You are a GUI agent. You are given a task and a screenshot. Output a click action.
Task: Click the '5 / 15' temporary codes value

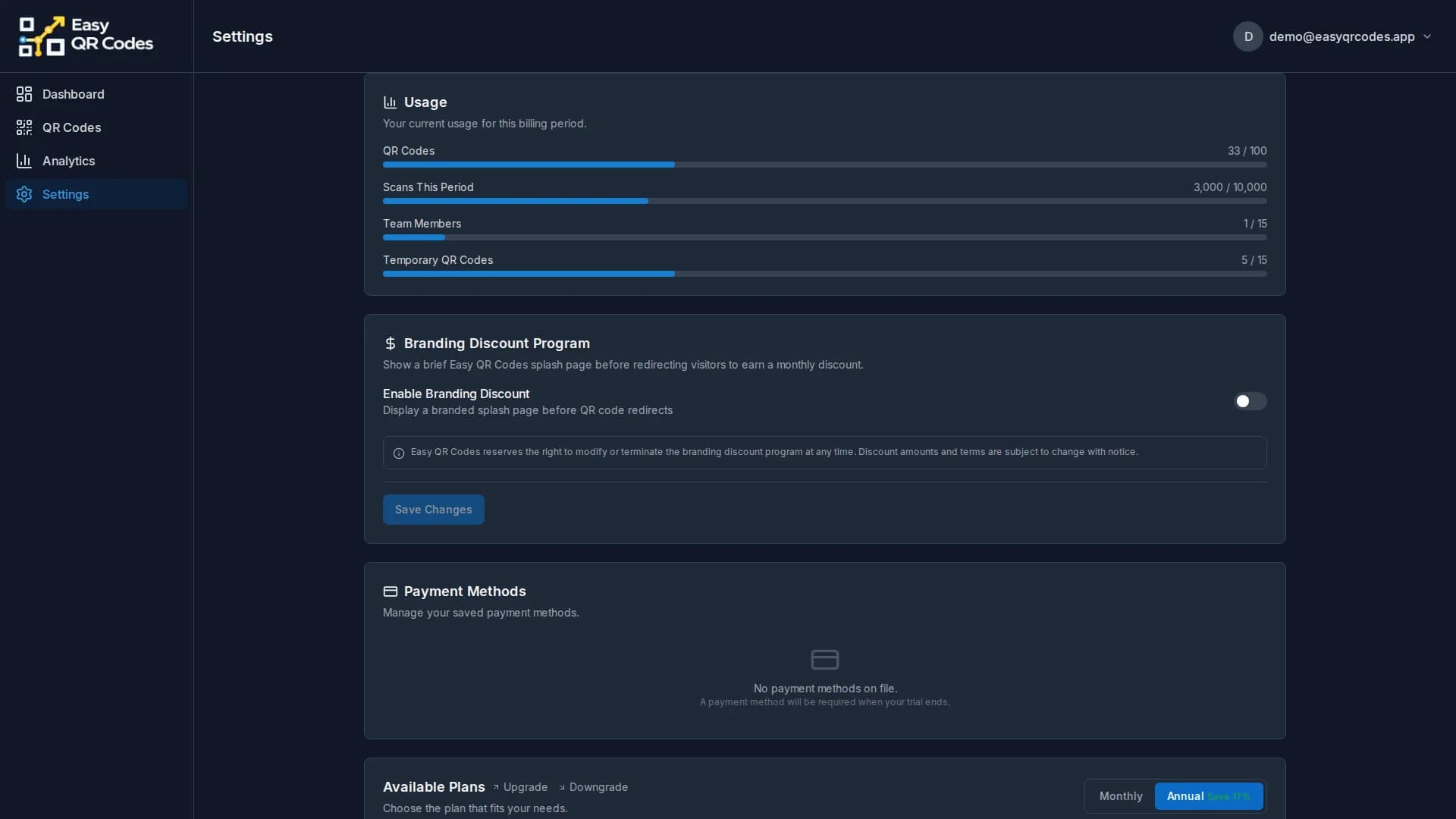[x=1254, y=260]
